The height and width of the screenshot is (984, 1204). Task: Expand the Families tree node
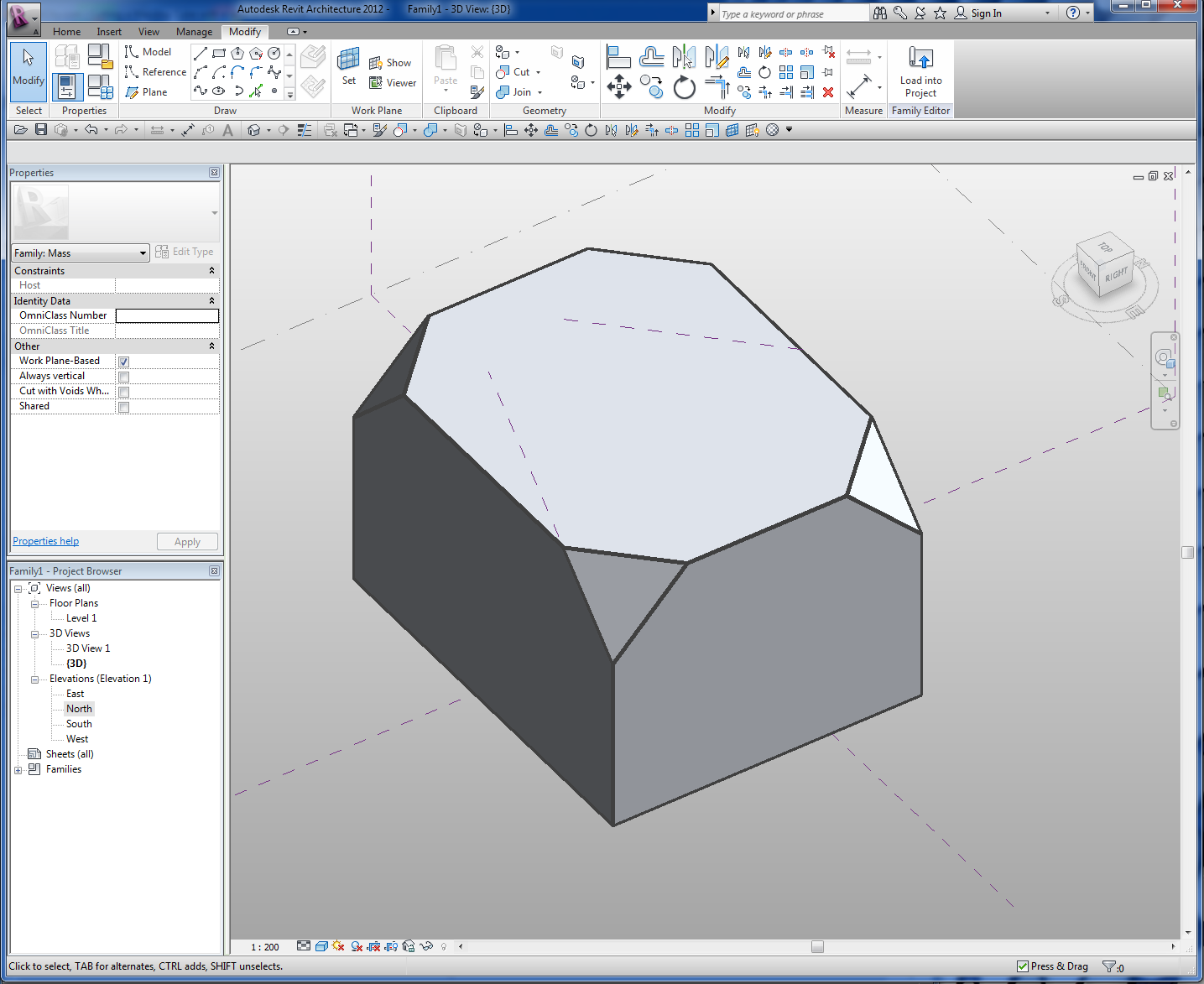pyautogui.click(x=18, y=770)
